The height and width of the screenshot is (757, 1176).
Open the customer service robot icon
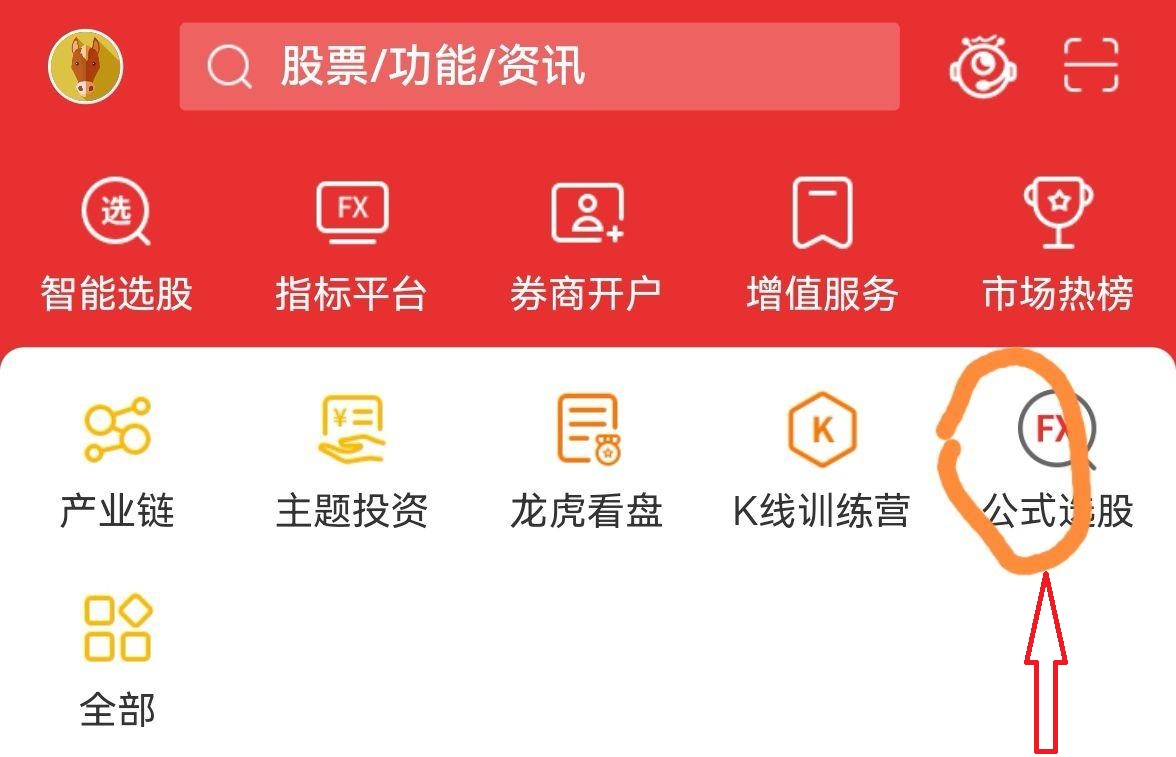pos(983,66)
